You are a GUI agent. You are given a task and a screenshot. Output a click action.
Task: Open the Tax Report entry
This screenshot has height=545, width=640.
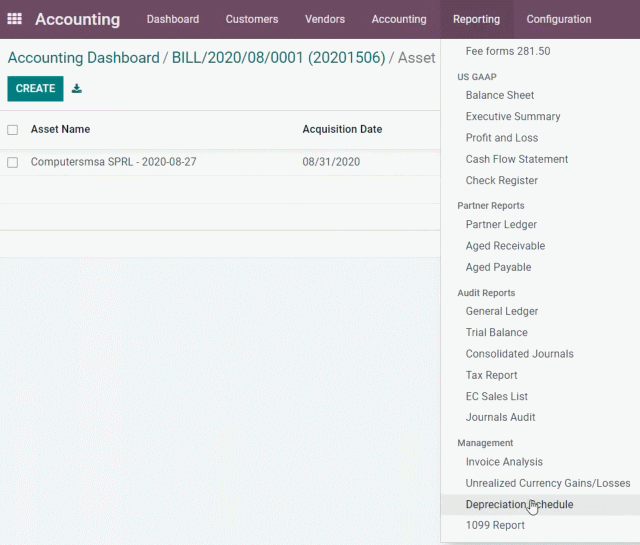491,375
